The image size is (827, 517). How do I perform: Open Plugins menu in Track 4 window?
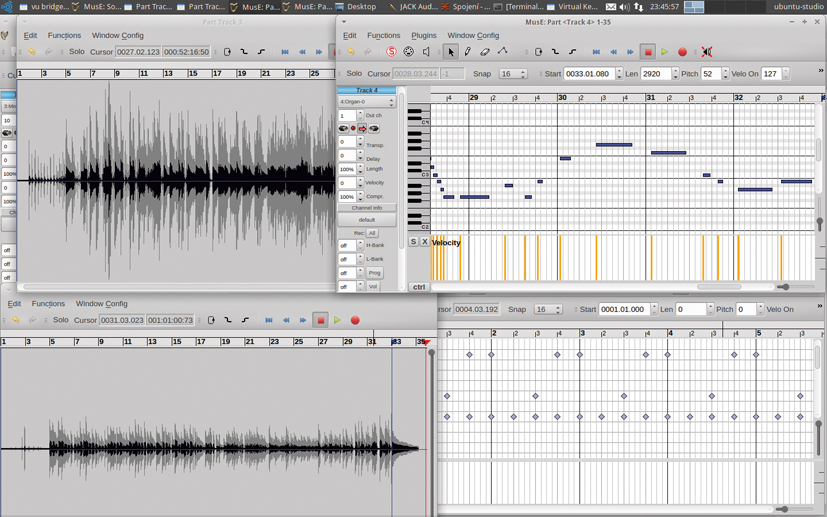pyautogui.click(x=424, y=35)
